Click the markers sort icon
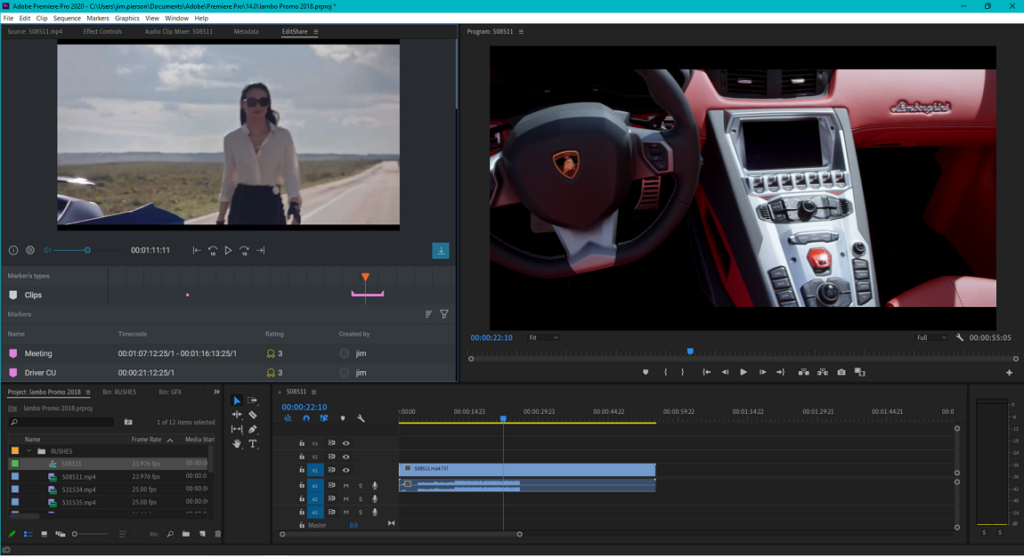 click(428, 314)
